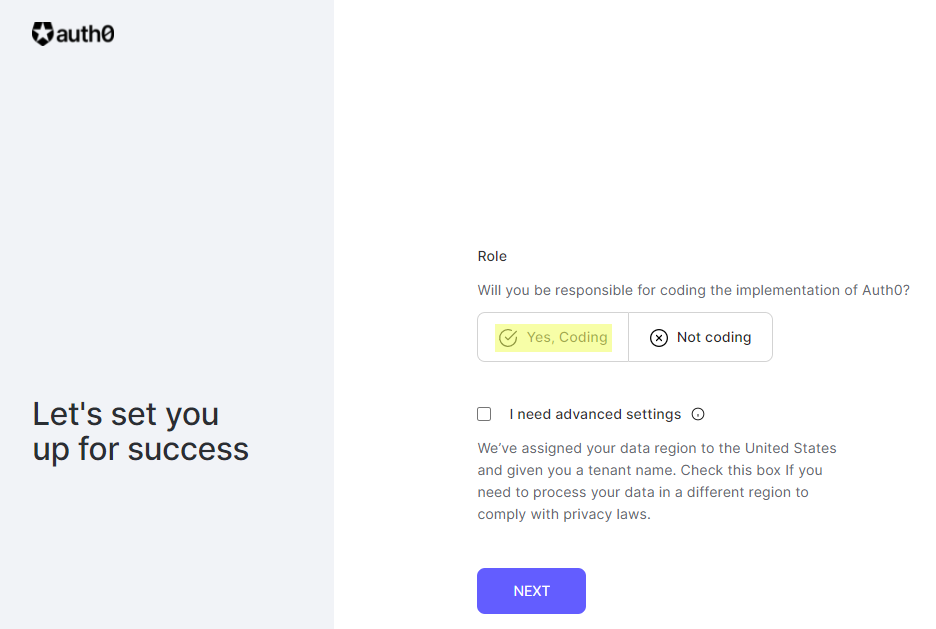The image size is (936, 629).
Task: Open the info icon beside advanced settings
Action: 698,414
